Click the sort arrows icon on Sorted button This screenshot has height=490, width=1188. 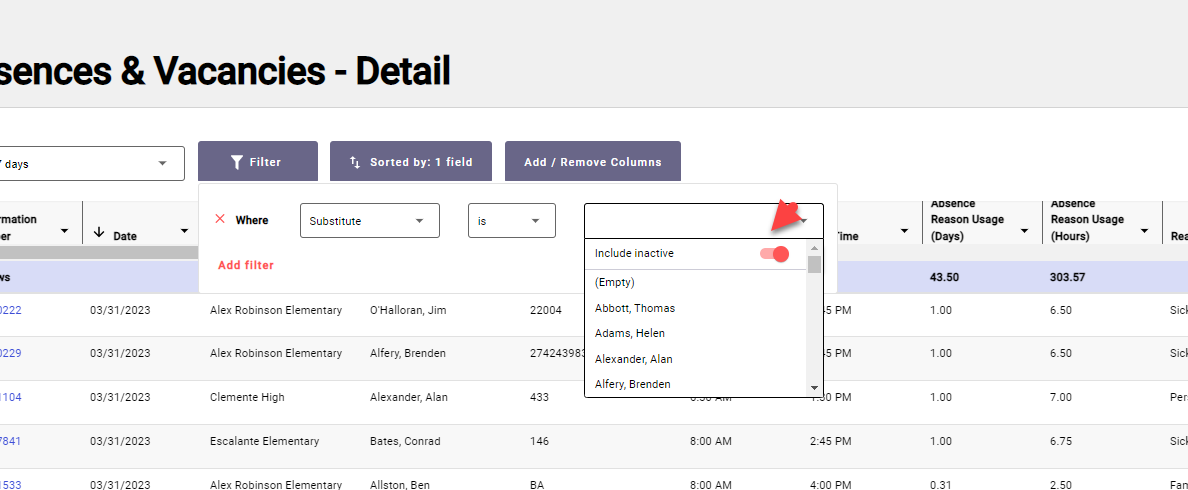click(355, 162)
